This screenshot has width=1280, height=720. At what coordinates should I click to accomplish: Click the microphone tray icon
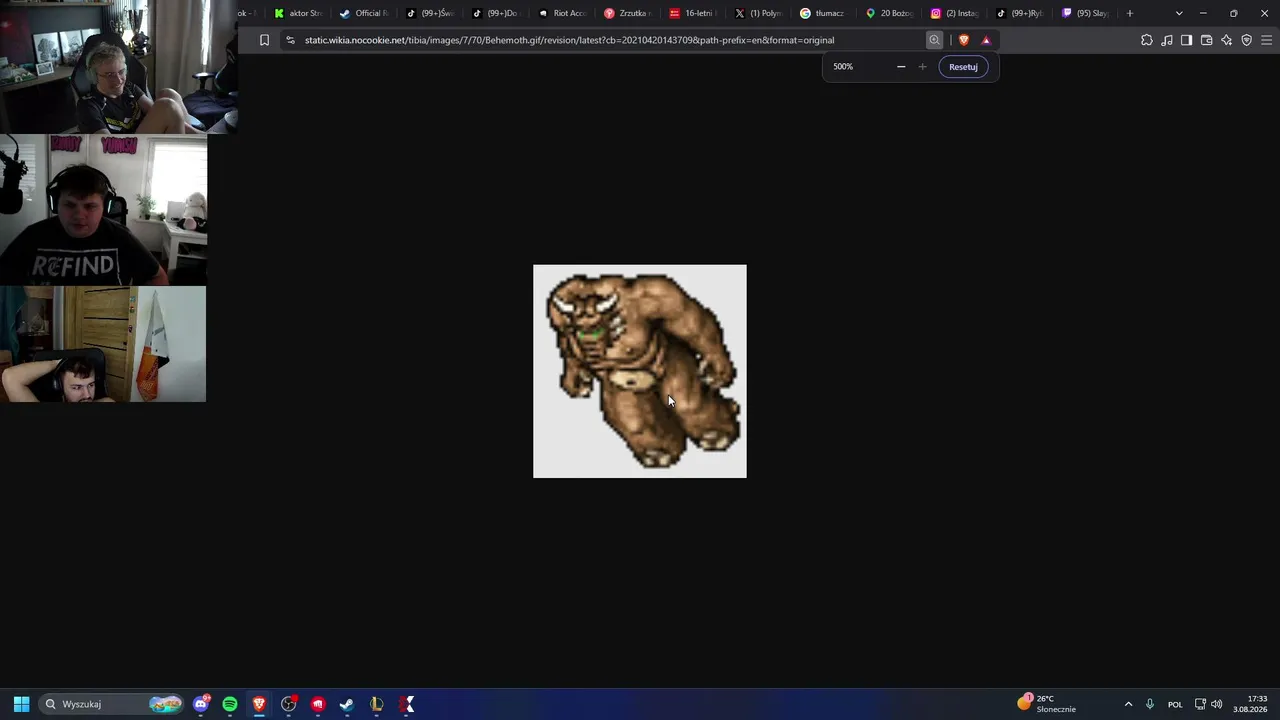[x=1150, y=704]
